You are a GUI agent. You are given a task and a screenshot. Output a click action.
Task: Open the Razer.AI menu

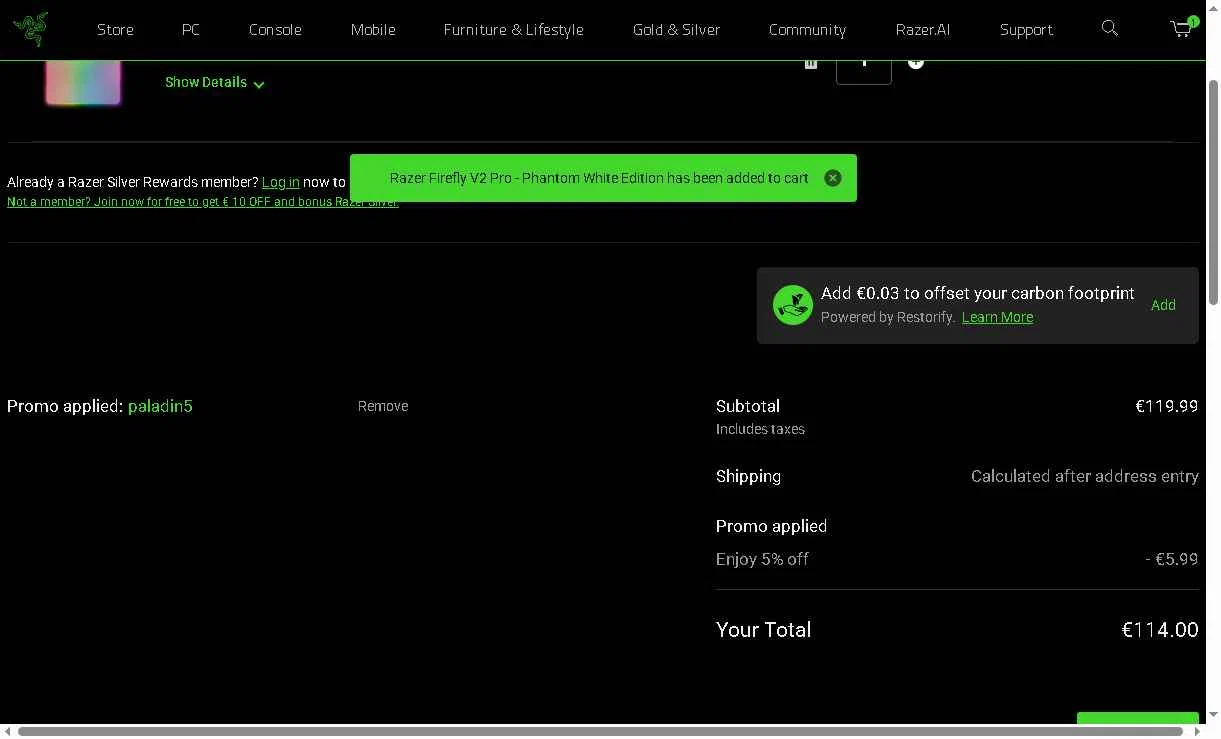pos(923,30)
